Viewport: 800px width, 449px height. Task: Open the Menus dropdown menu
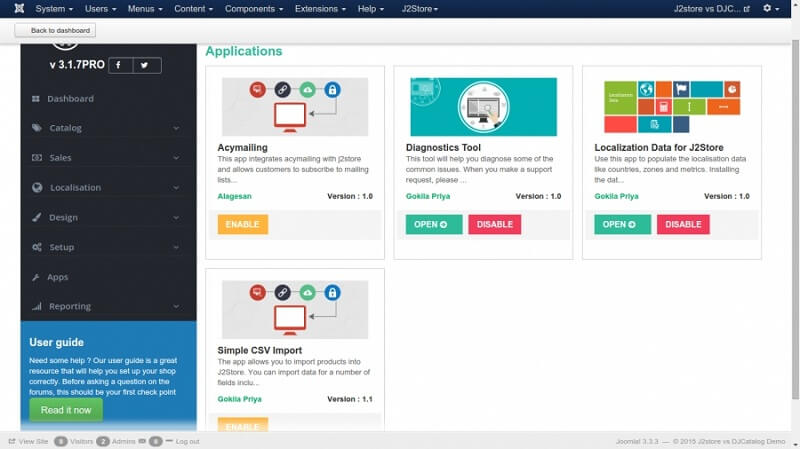coord(145,9)
